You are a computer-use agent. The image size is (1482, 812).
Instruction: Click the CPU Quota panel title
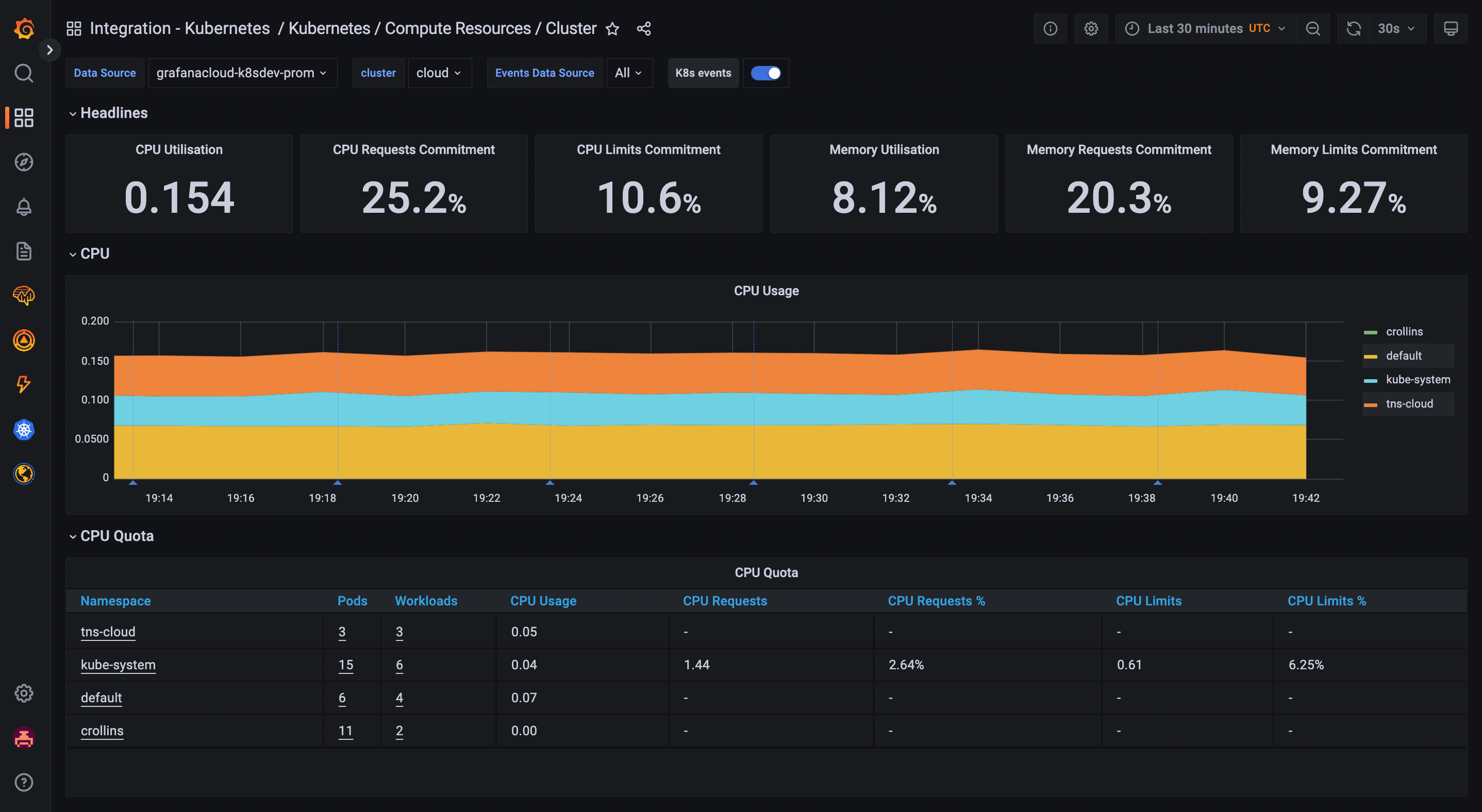765,573
